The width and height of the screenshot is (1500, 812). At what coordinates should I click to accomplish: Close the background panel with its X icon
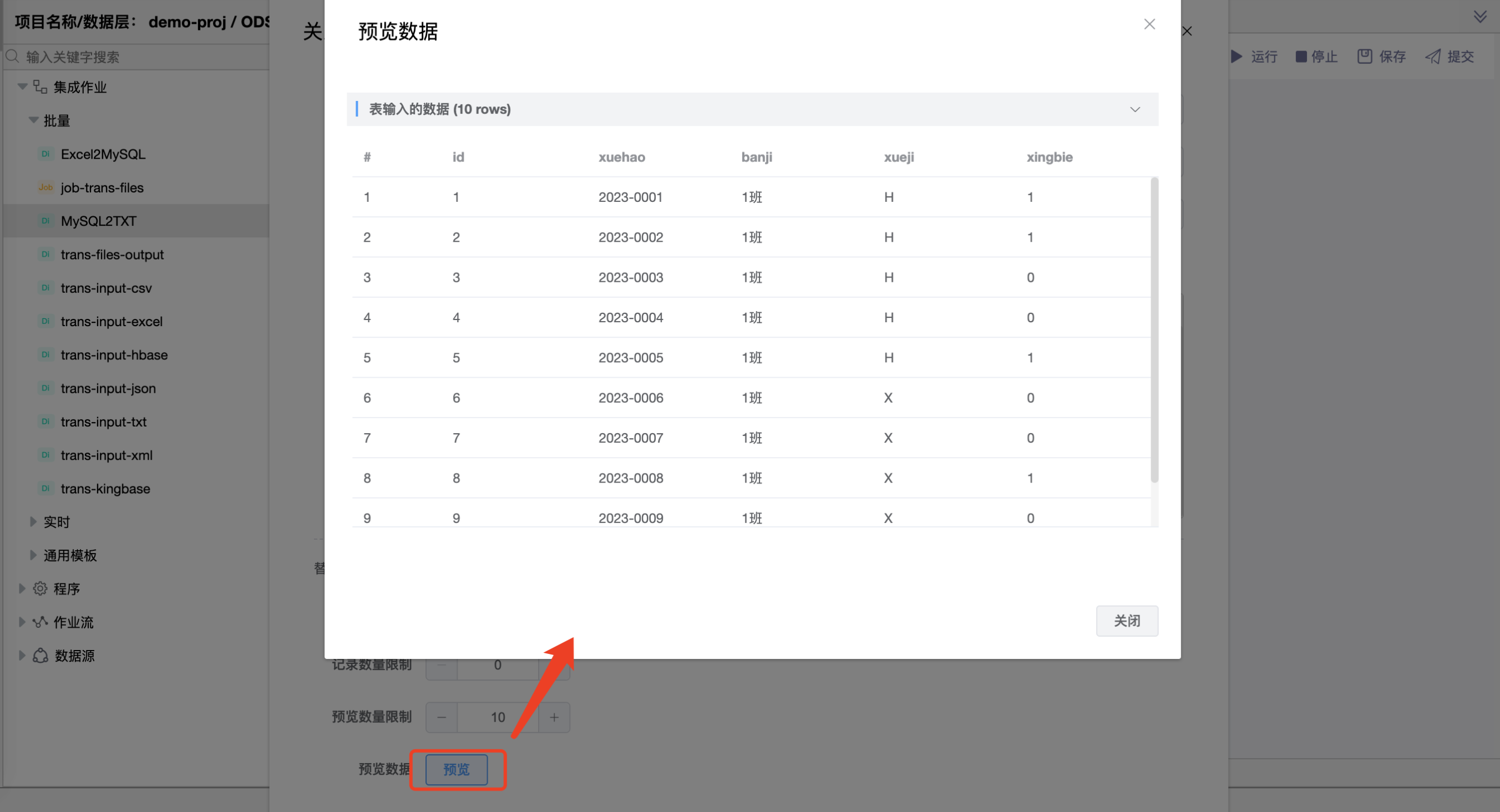click(x=1187, y=32)
